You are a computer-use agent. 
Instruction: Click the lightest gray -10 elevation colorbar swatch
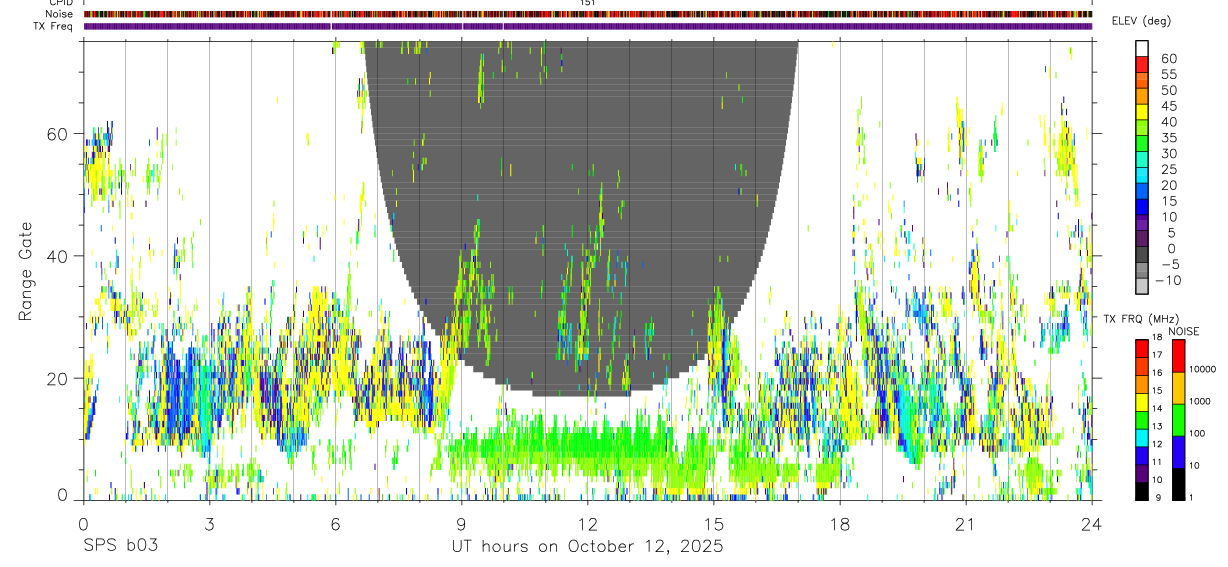click(x=1143, y=288)
